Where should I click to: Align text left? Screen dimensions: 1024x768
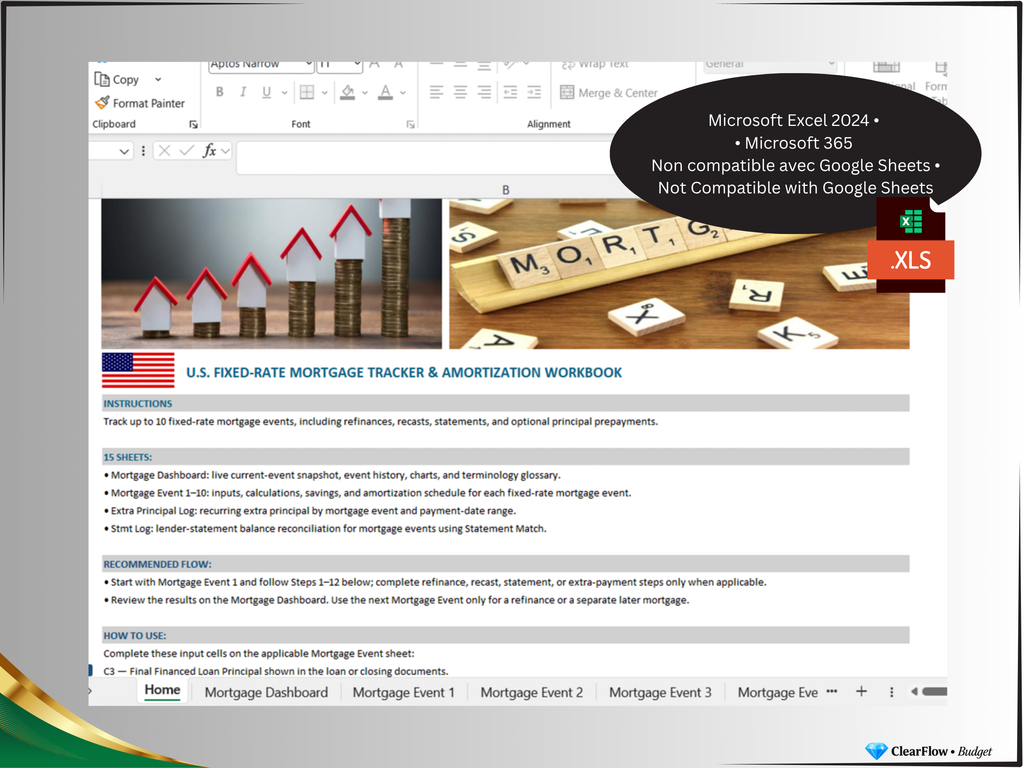tap(436, 92)
